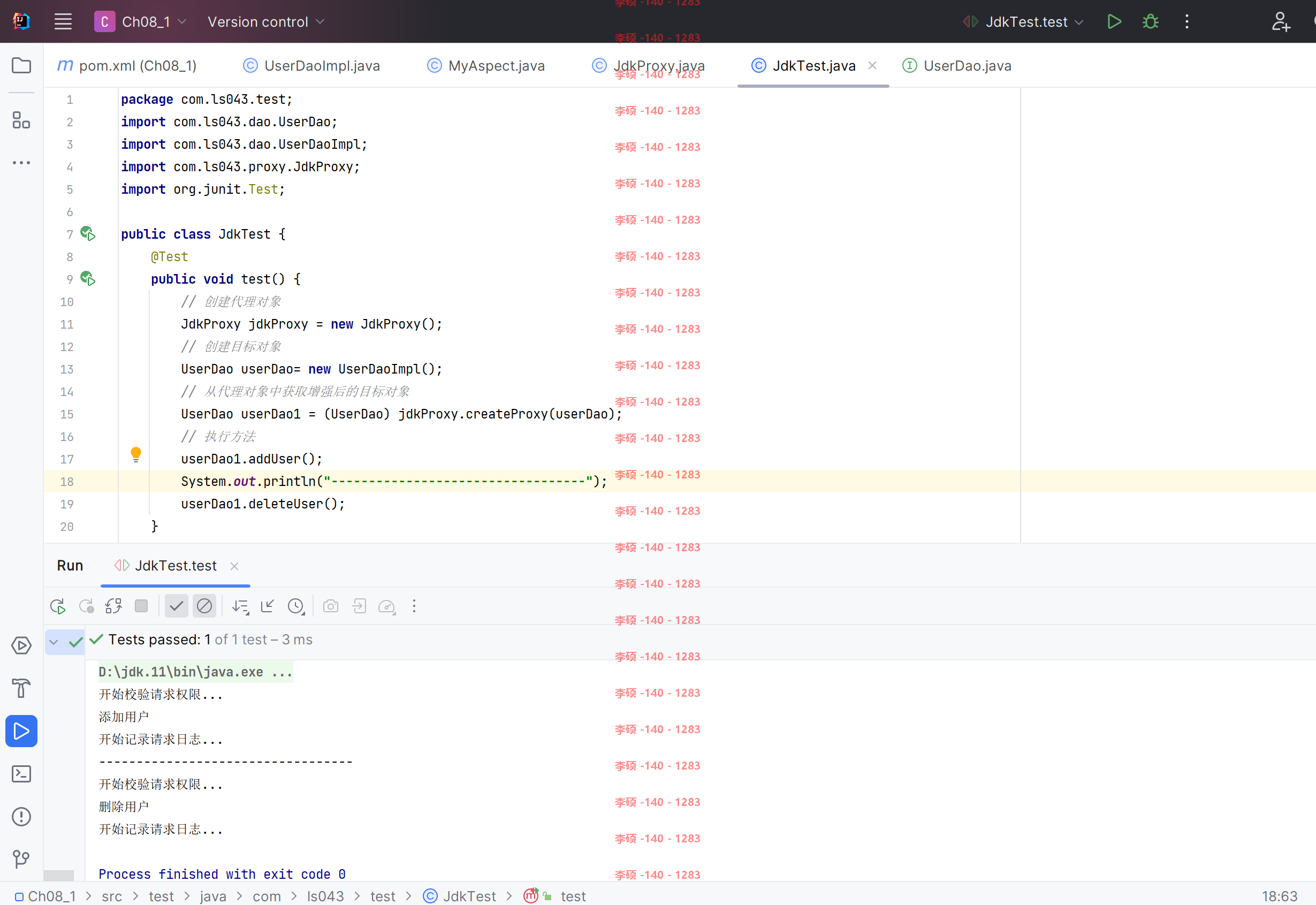Click the Run panel title label
1316x905 pixels.
(70, 565)
